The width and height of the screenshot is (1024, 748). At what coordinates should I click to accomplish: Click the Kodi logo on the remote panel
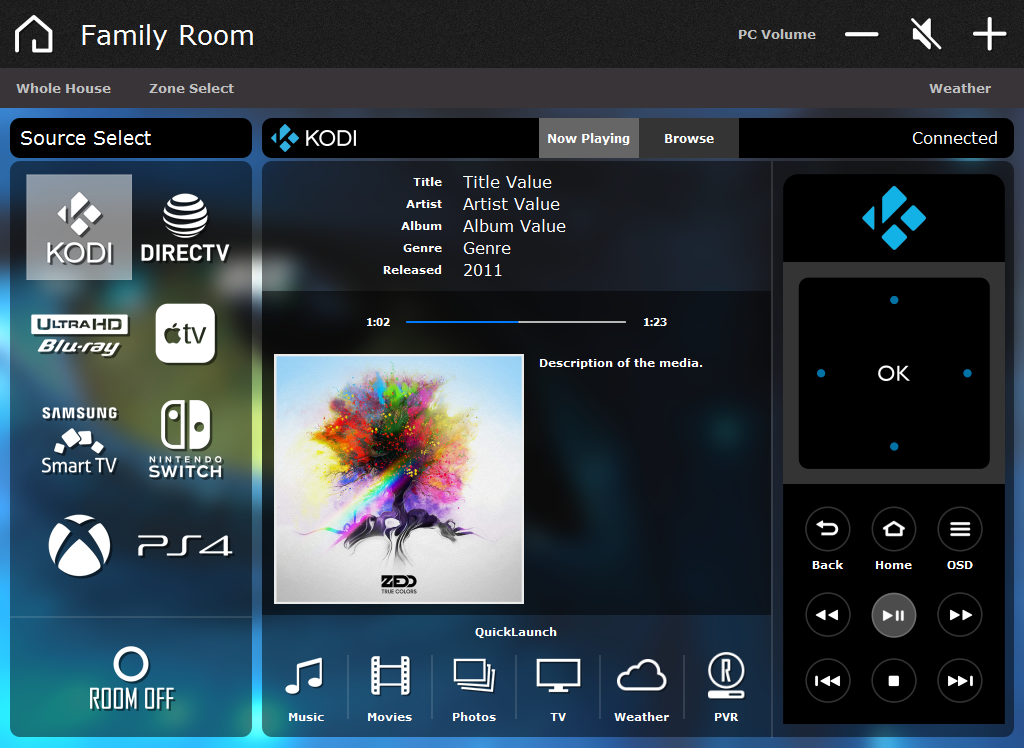tap(894, 218)
